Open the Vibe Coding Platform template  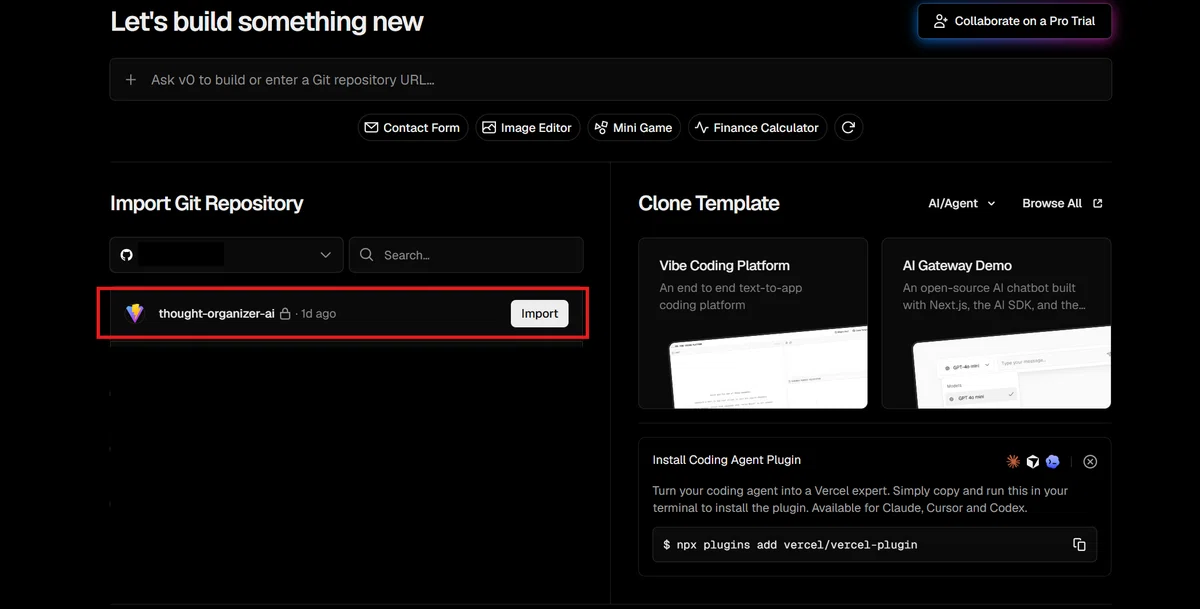(753, 323)
